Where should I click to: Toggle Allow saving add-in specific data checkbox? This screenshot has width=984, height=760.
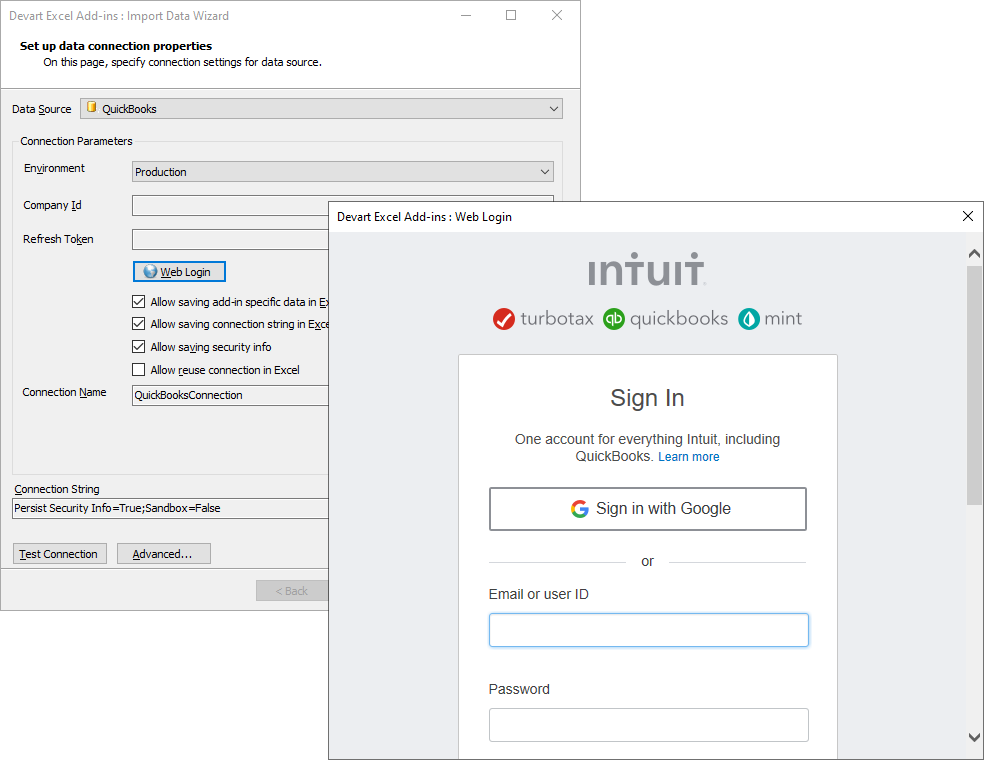[139, 302]
